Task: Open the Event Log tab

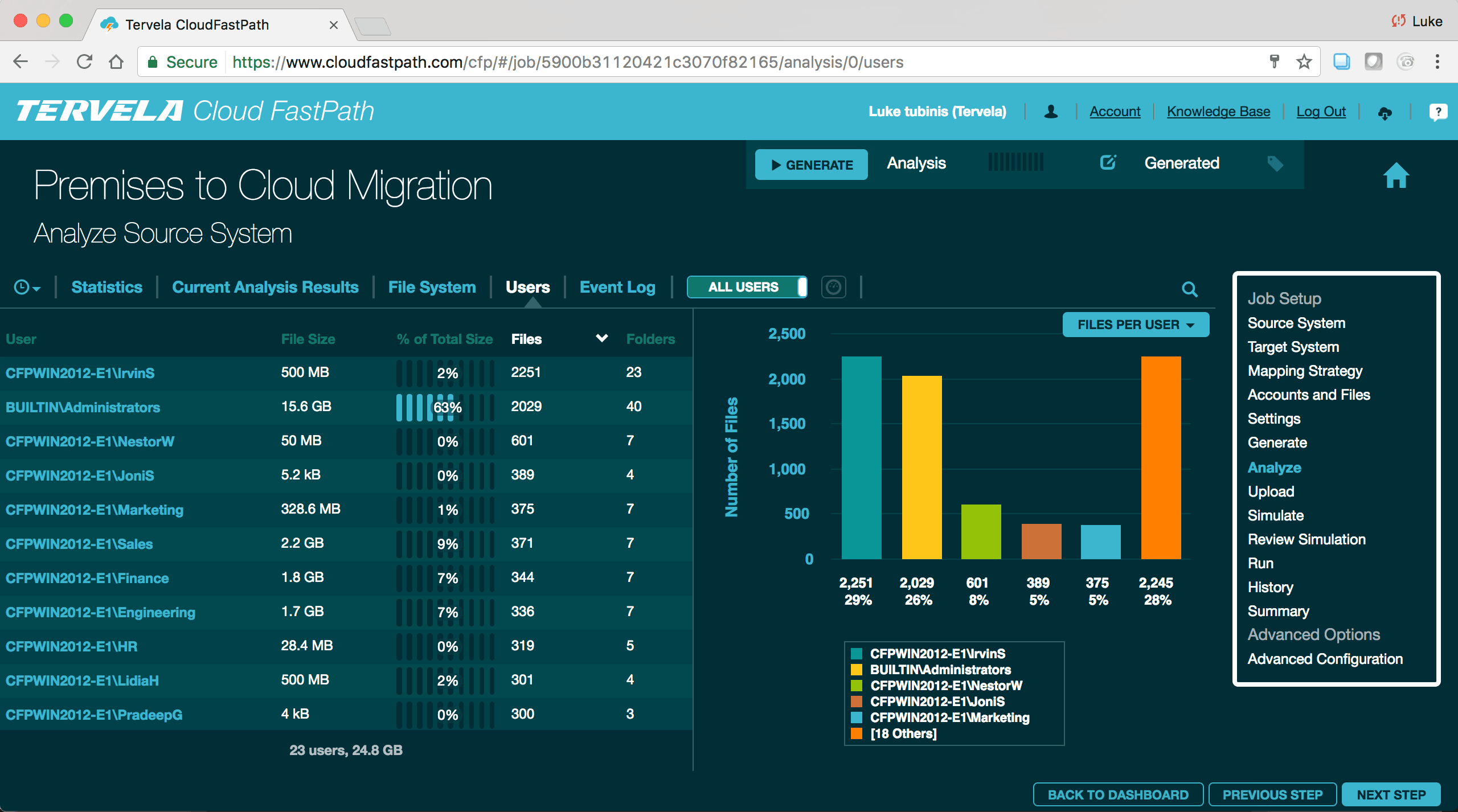Action: pyautogui.click(x=617, y=287)
